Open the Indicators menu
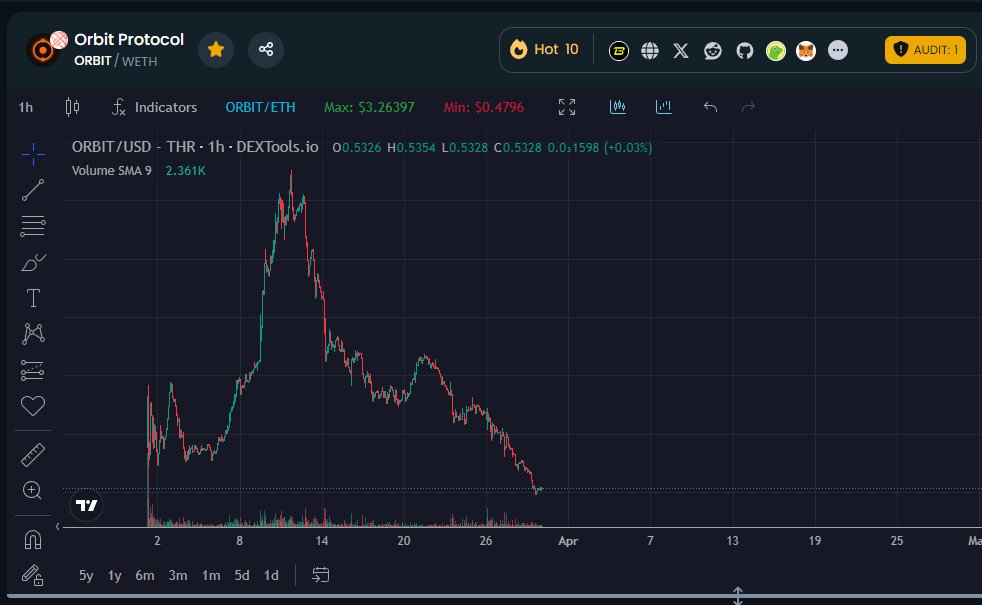The width and height of the screenshot is (982, 605). (154, 107)
